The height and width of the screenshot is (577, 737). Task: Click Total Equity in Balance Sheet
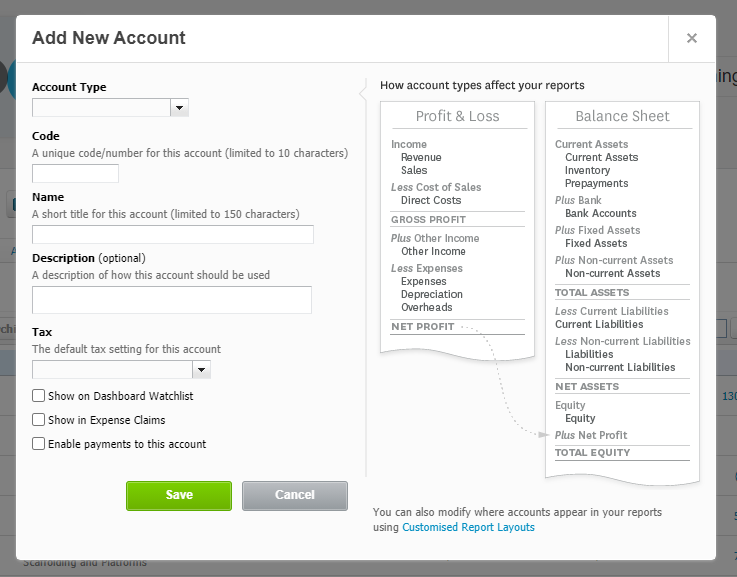coord(593,453)
